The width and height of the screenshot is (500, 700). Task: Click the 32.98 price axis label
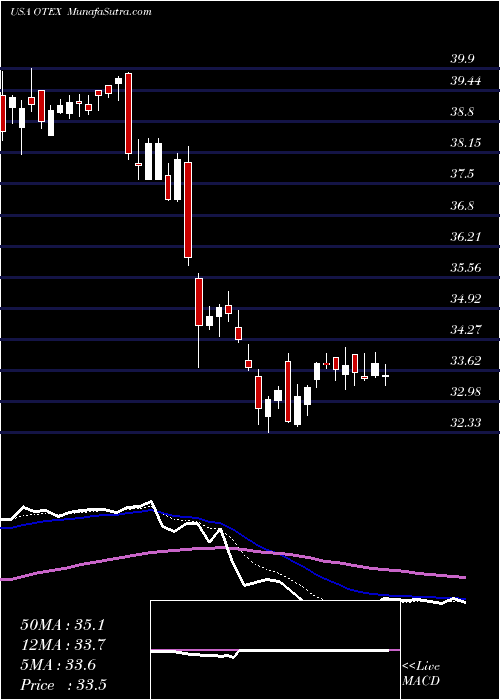point(467,392)
